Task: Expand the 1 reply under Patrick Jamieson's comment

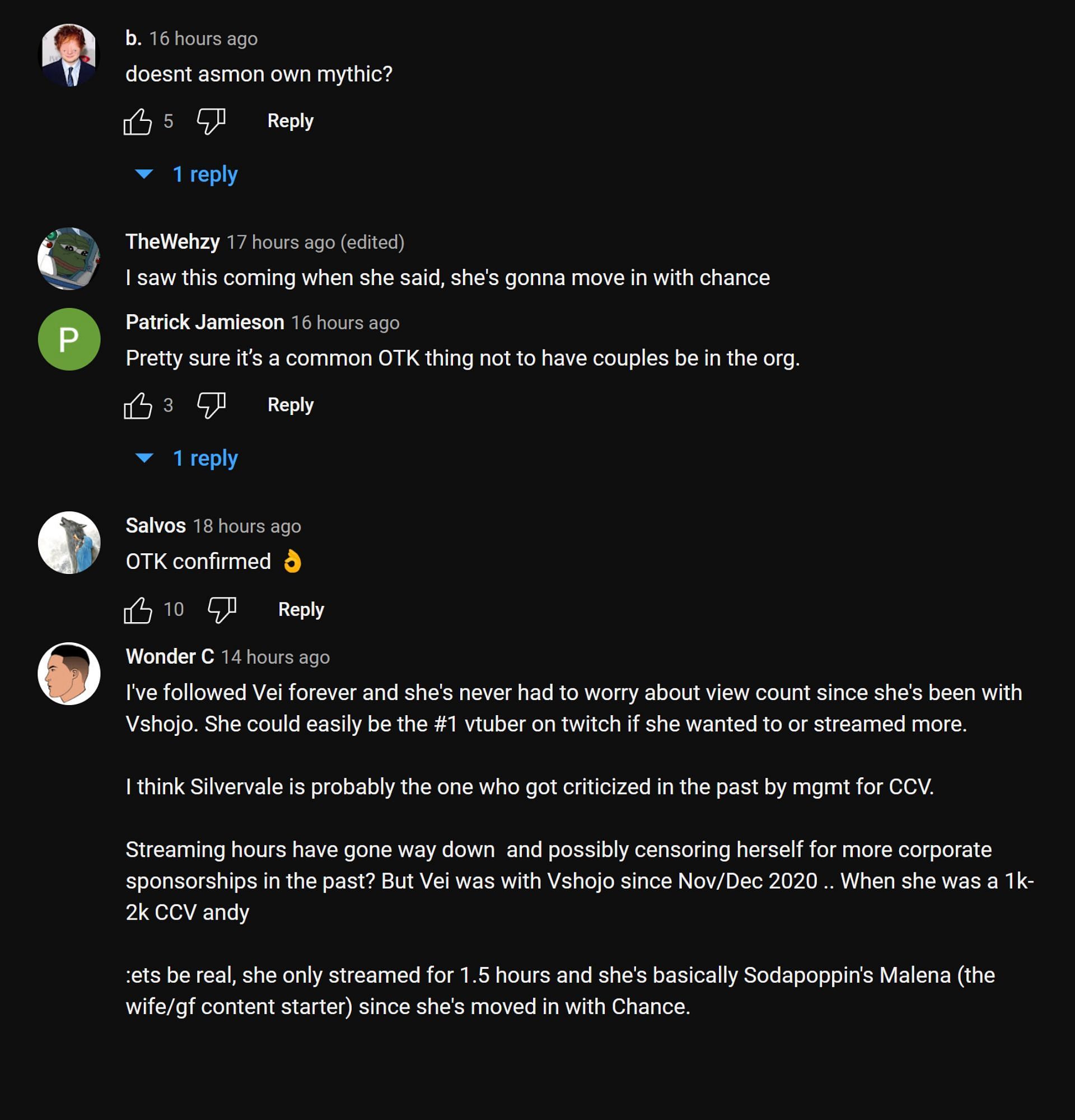Action: click(204, 458)
